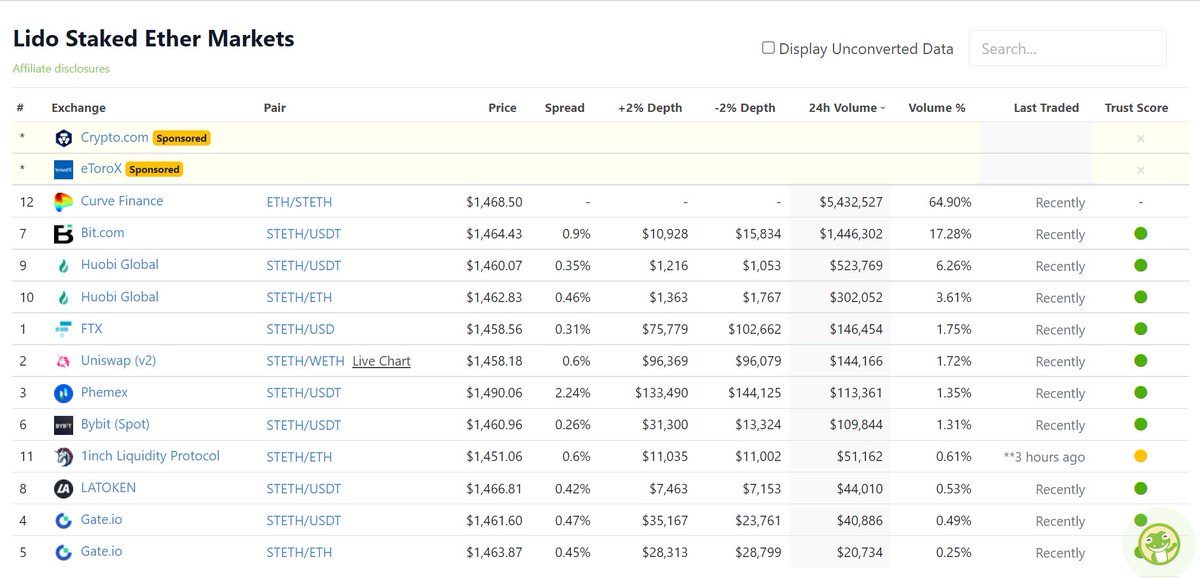1200x578 pixels.
Task: Select the **3 hours ago last traded text
Action: pos(1044,457)
